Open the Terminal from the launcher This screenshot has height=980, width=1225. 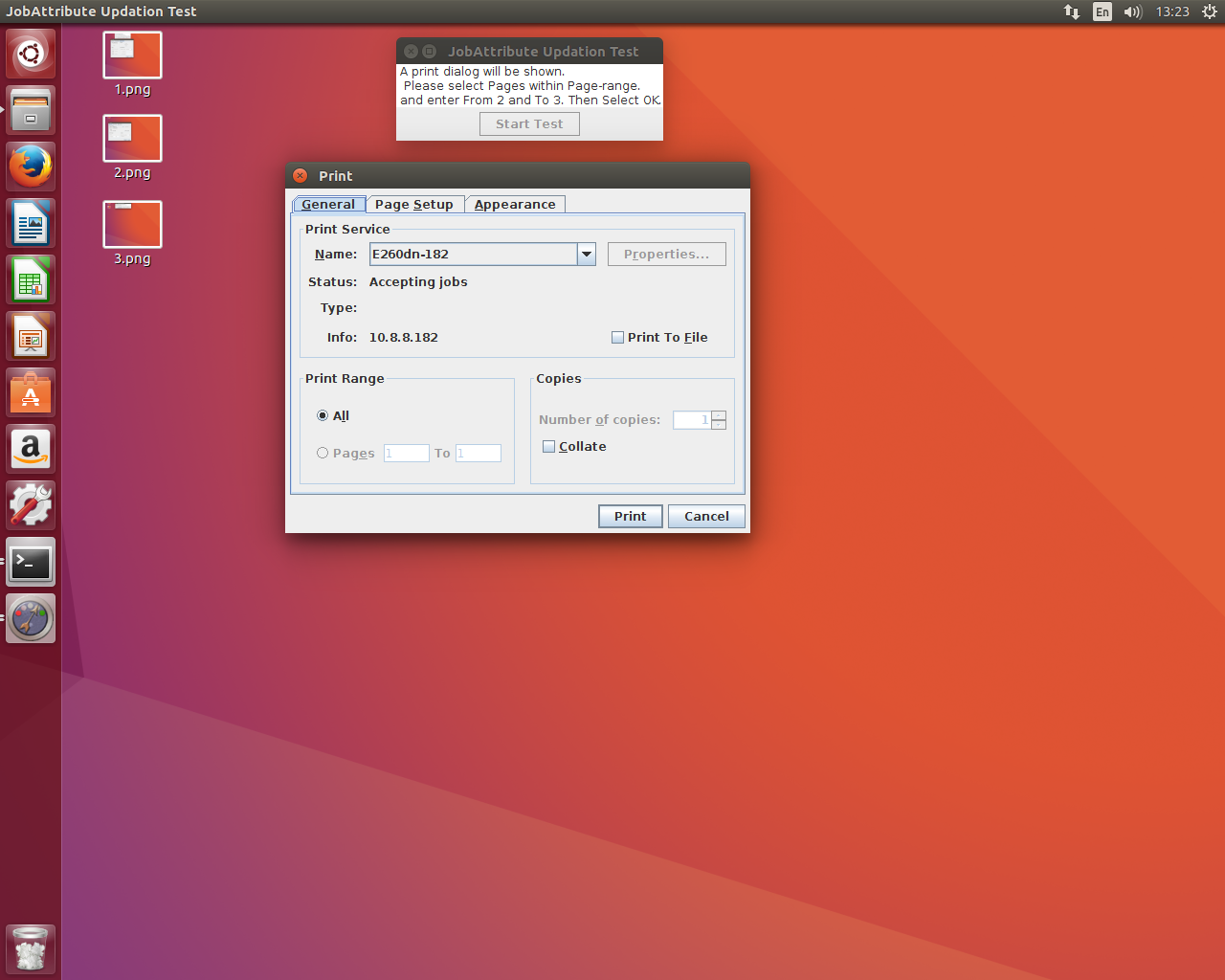click(x=31, y=563)
